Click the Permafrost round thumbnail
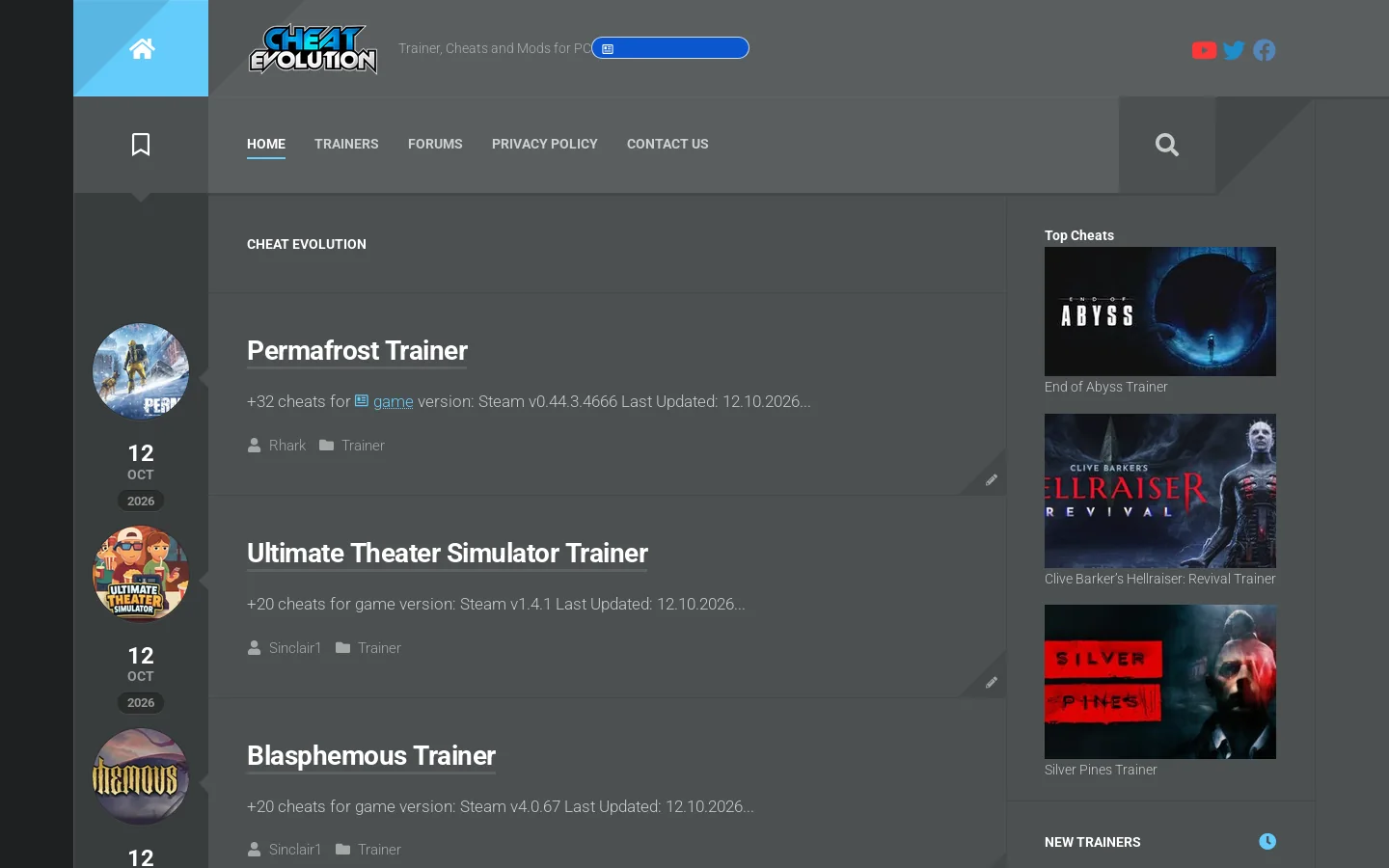1389x868 pixels. click(x=141, y=371)
